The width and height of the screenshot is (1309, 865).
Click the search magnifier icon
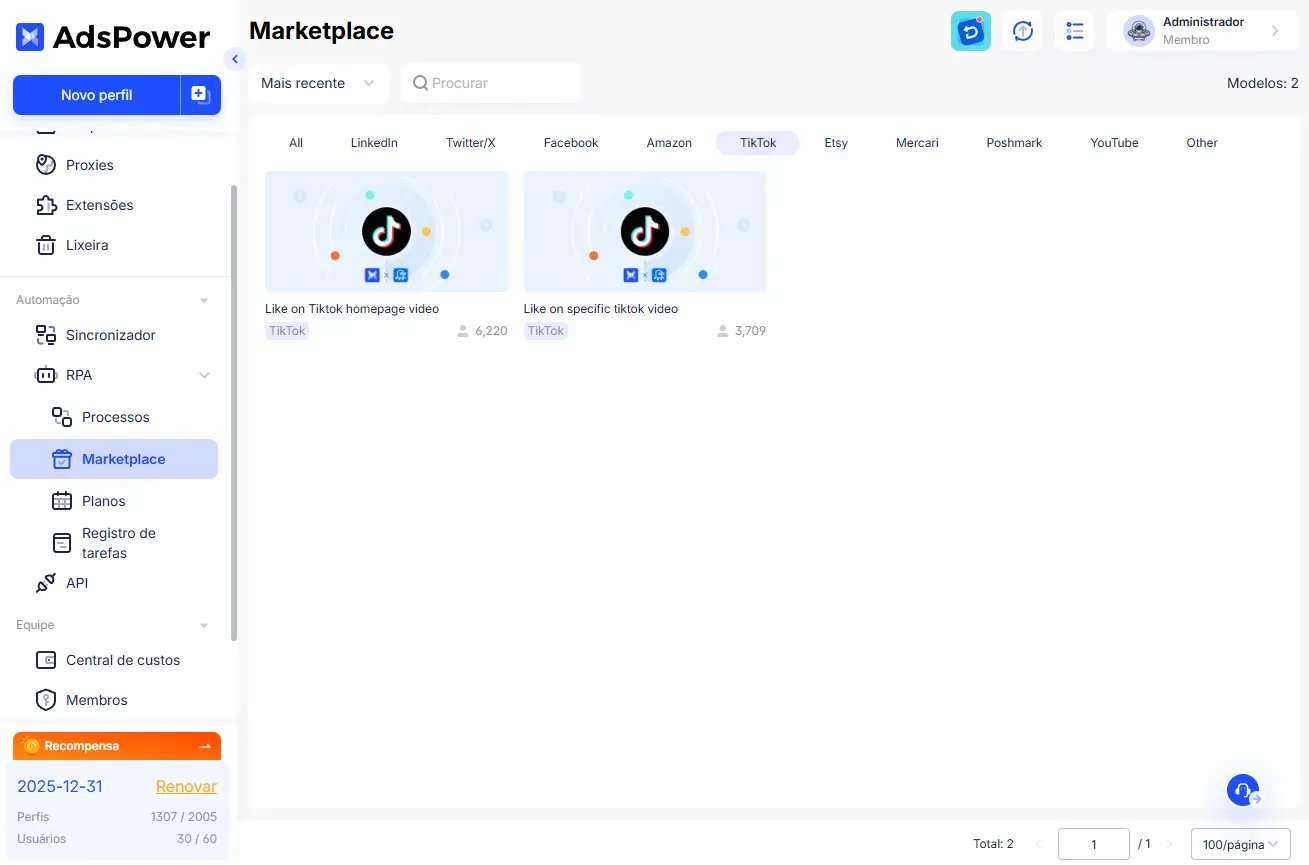(x=421, y=83)
